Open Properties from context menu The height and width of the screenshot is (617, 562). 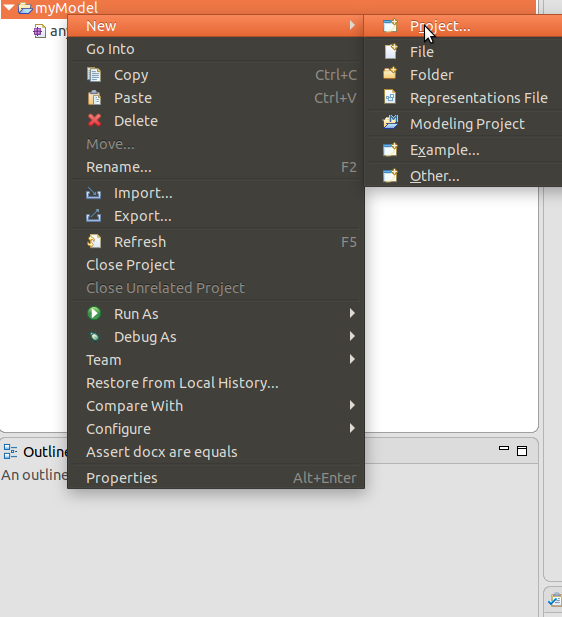216,478
